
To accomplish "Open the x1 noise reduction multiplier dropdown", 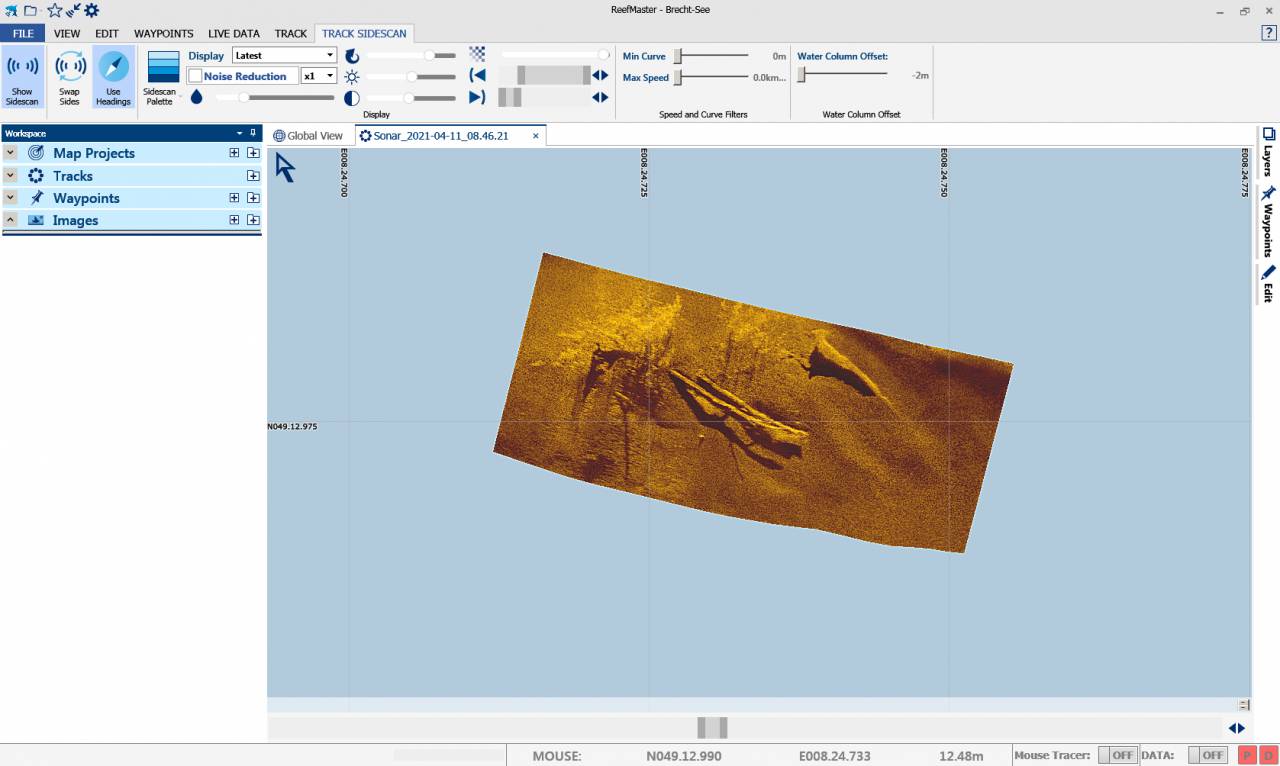I will (319, 76).
